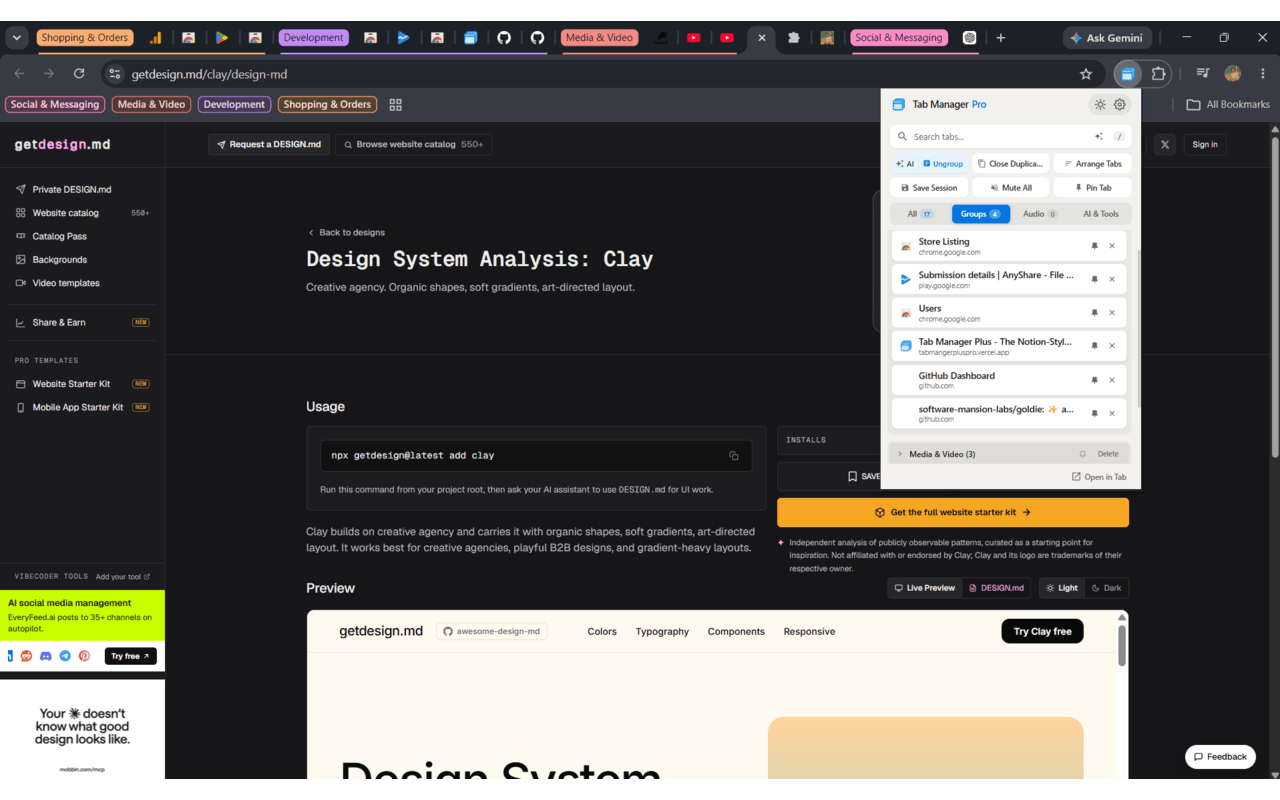1280x800 pixels.
Task: Switch preview to Dark mode
Action: [1106, 588]
